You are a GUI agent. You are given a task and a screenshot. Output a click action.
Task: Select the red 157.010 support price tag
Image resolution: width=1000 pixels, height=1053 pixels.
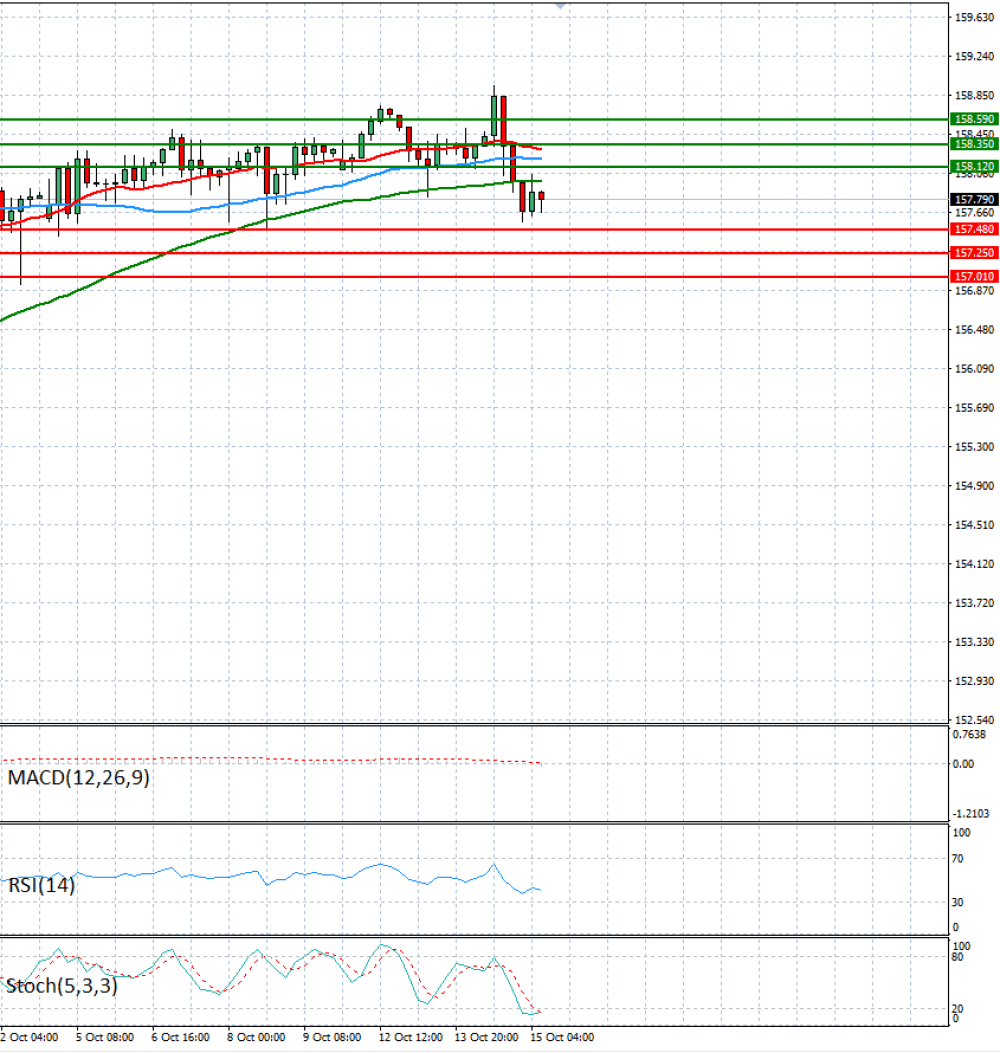coord(974,276)
